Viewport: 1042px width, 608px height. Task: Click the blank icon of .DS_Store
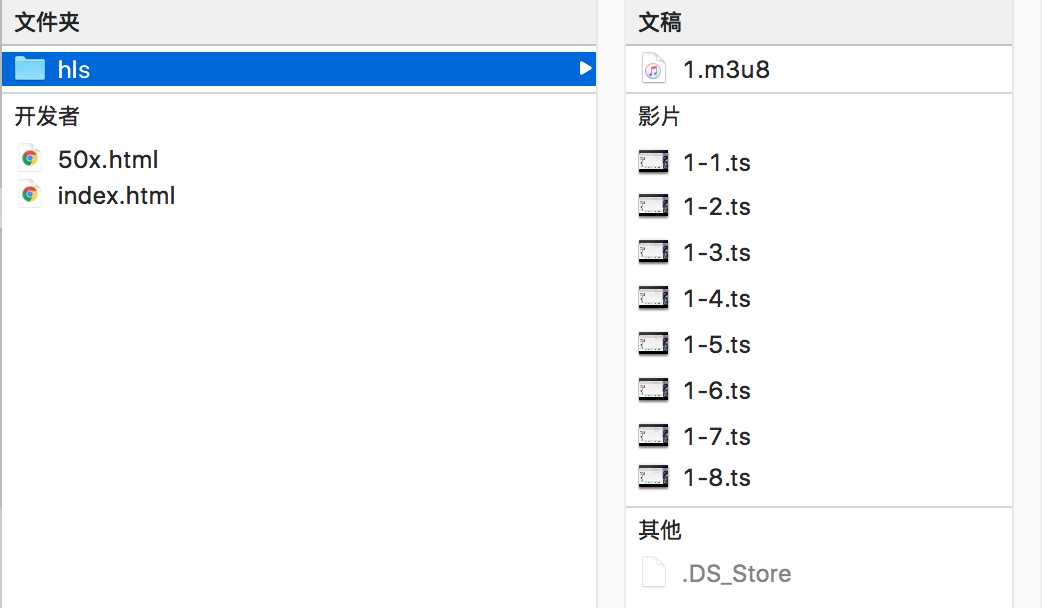(x=653, y=573)
